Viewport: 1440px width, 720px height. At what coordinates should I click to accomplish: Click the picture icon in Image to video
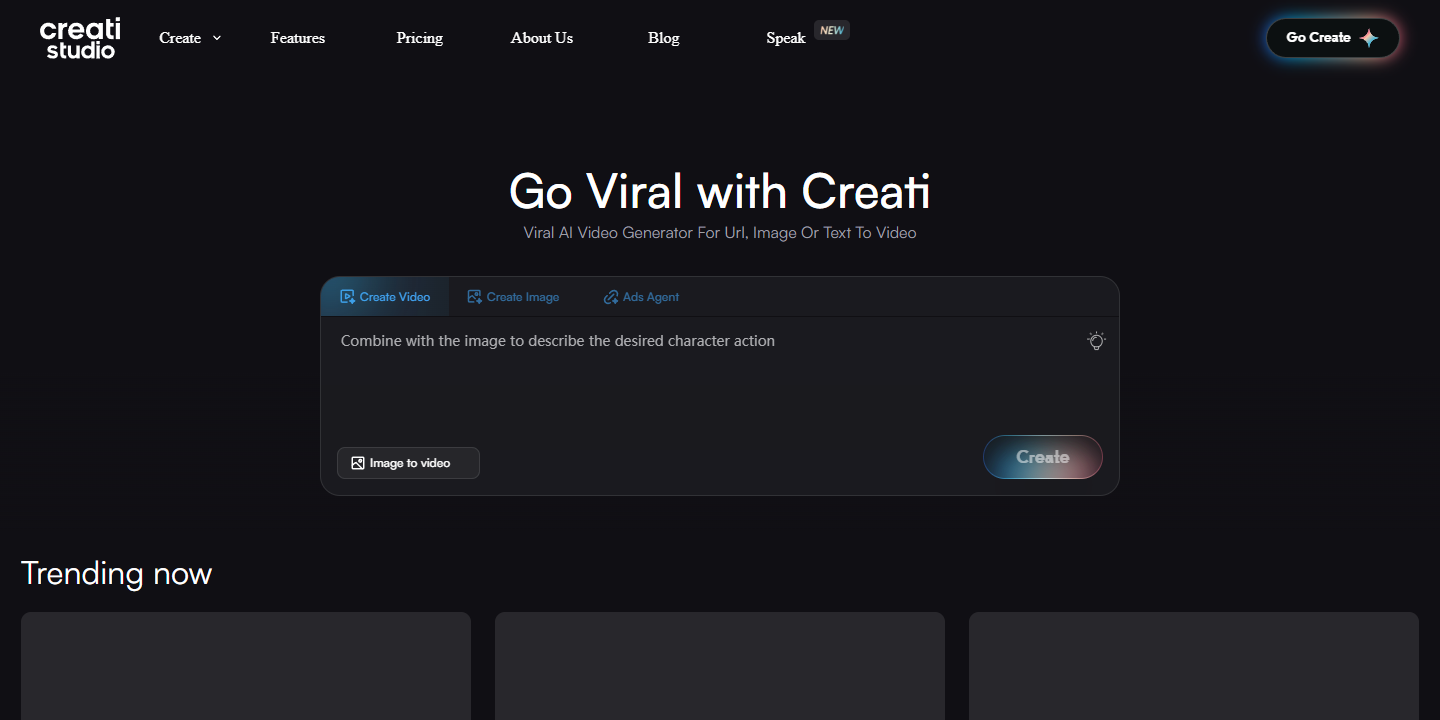point(358,463)
